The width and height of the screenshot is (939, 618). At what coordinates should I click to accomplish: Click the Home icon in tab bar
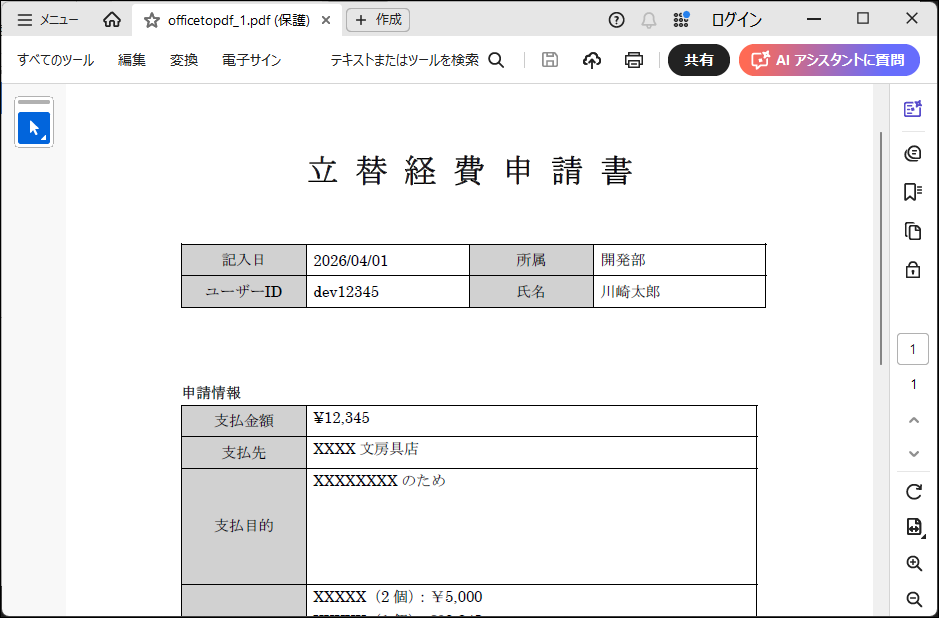pyautogui.click(x=112, y=20)
